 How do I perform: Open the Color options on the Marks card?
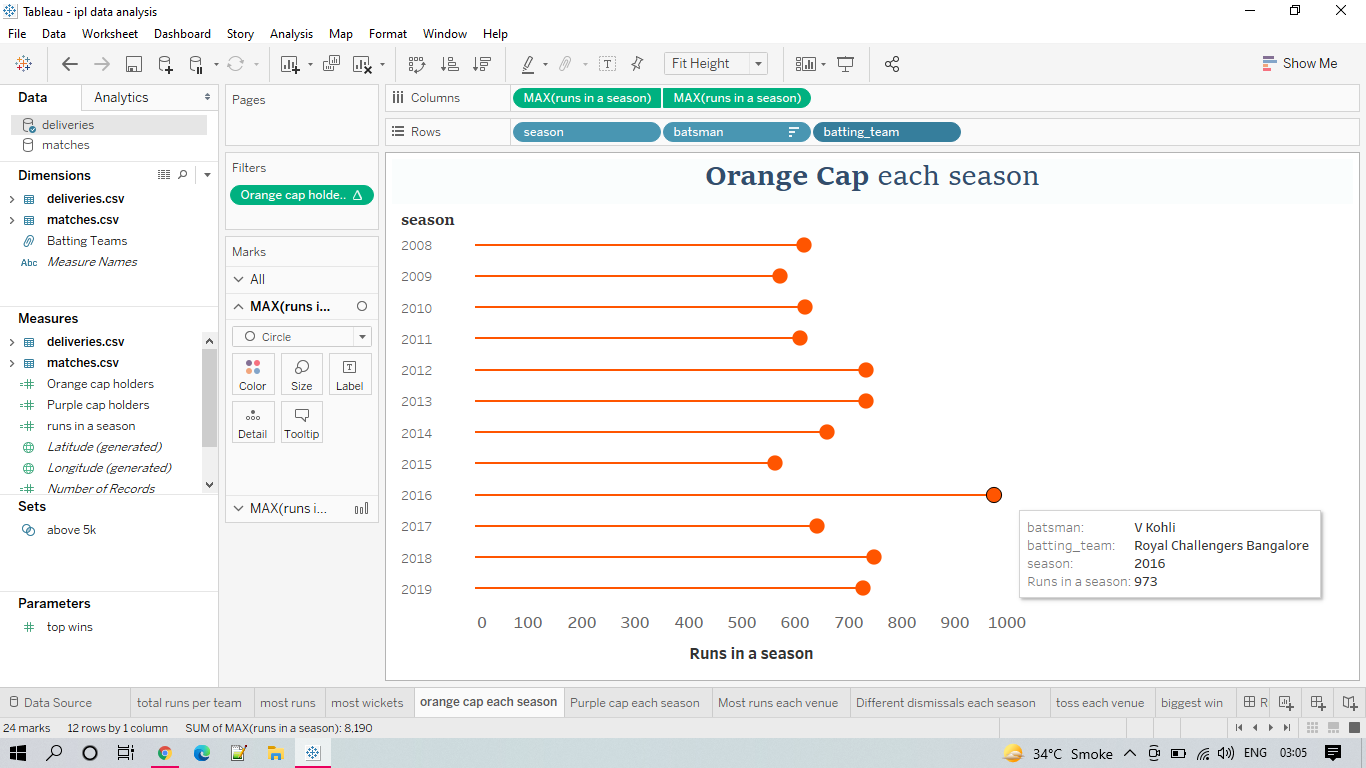click(x=253, y=373)
